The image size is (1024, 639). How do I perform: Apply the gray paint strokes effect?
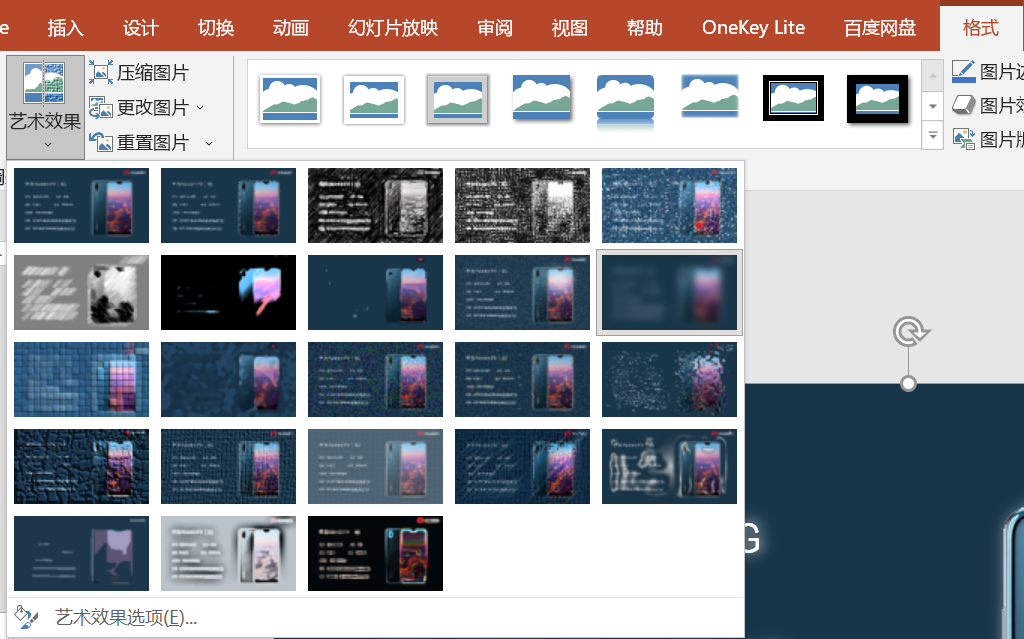click(x=82, y=292)
